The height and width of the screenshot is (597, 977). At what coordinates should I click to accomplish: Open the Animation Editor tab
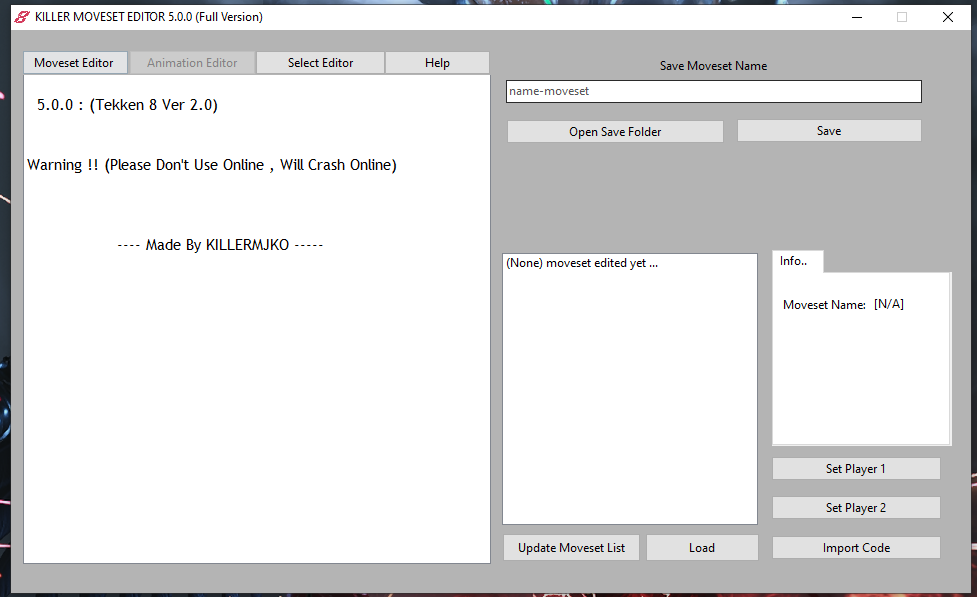coord(192,63)
